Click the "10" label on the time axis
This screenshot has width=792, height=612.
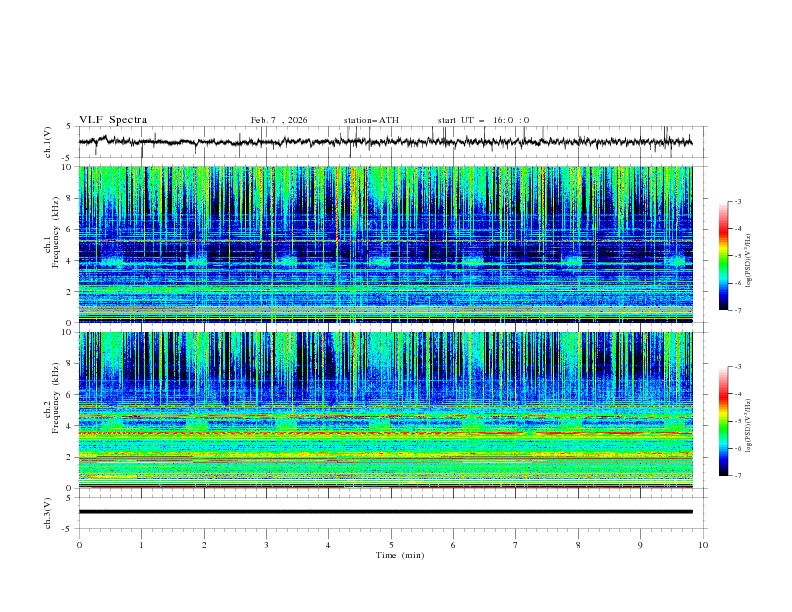703,545
